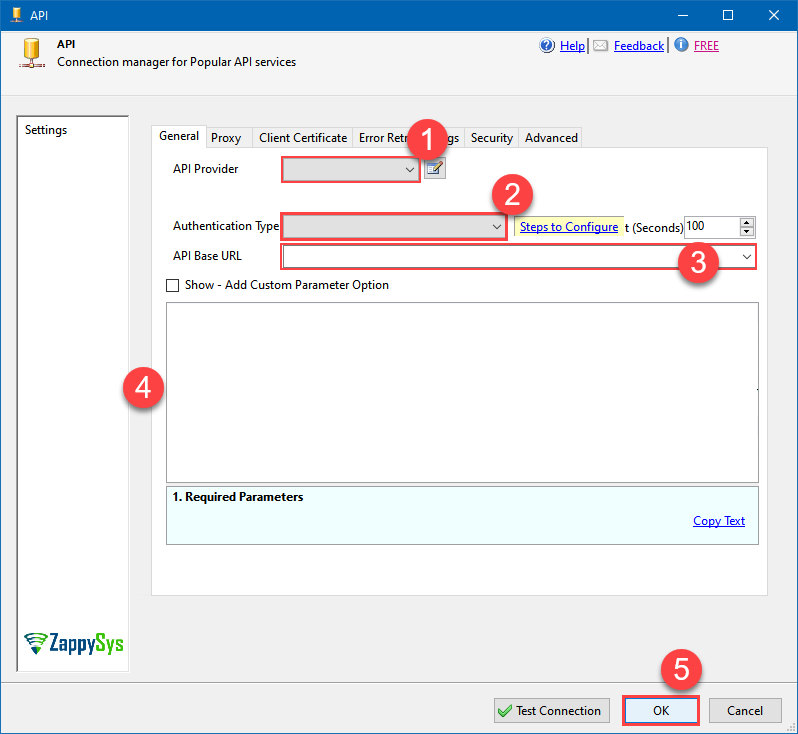Open the Error Retry Settings tab
Screen dimensions: 798x734
(x=409, y=138)
